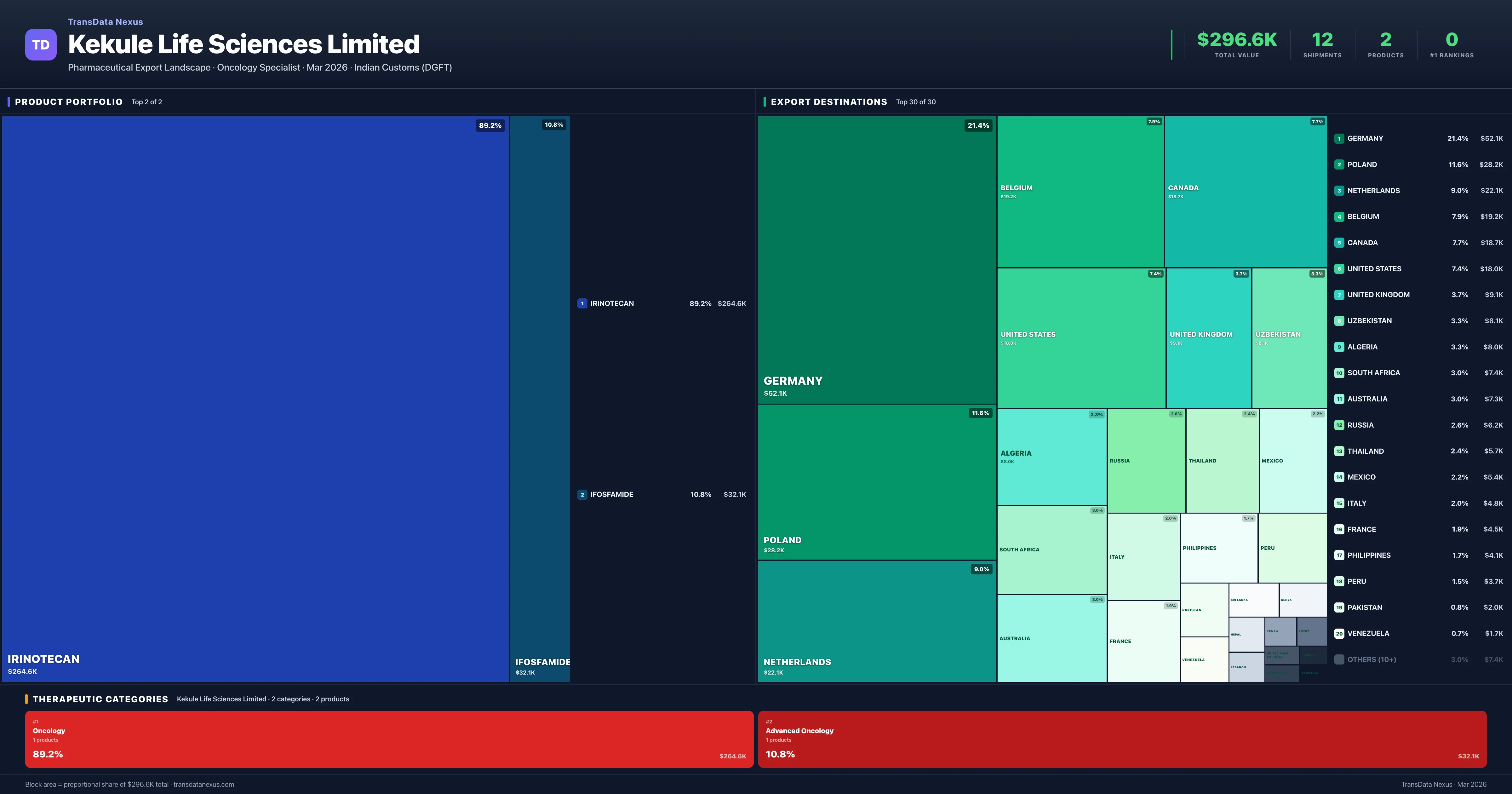Click the rank 2 badge beside POLAND
1512x794 pixels.
tap(1339, 164)
